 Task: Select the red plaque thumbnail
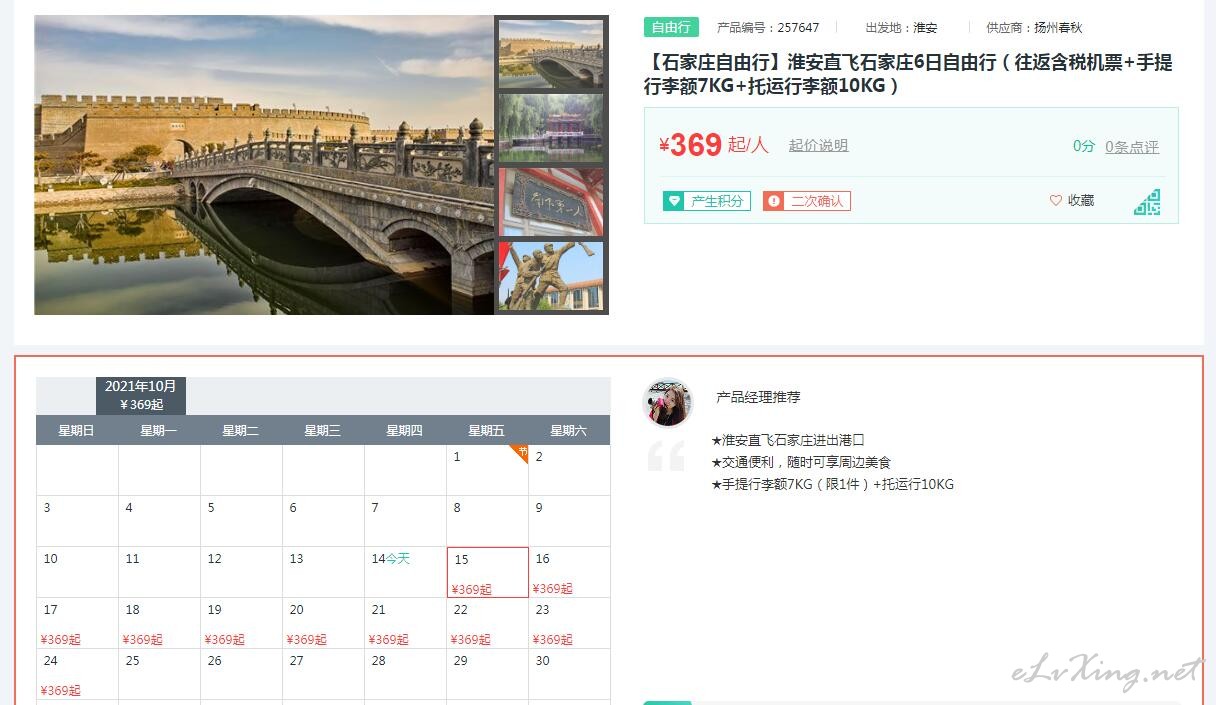coord(551,202)
